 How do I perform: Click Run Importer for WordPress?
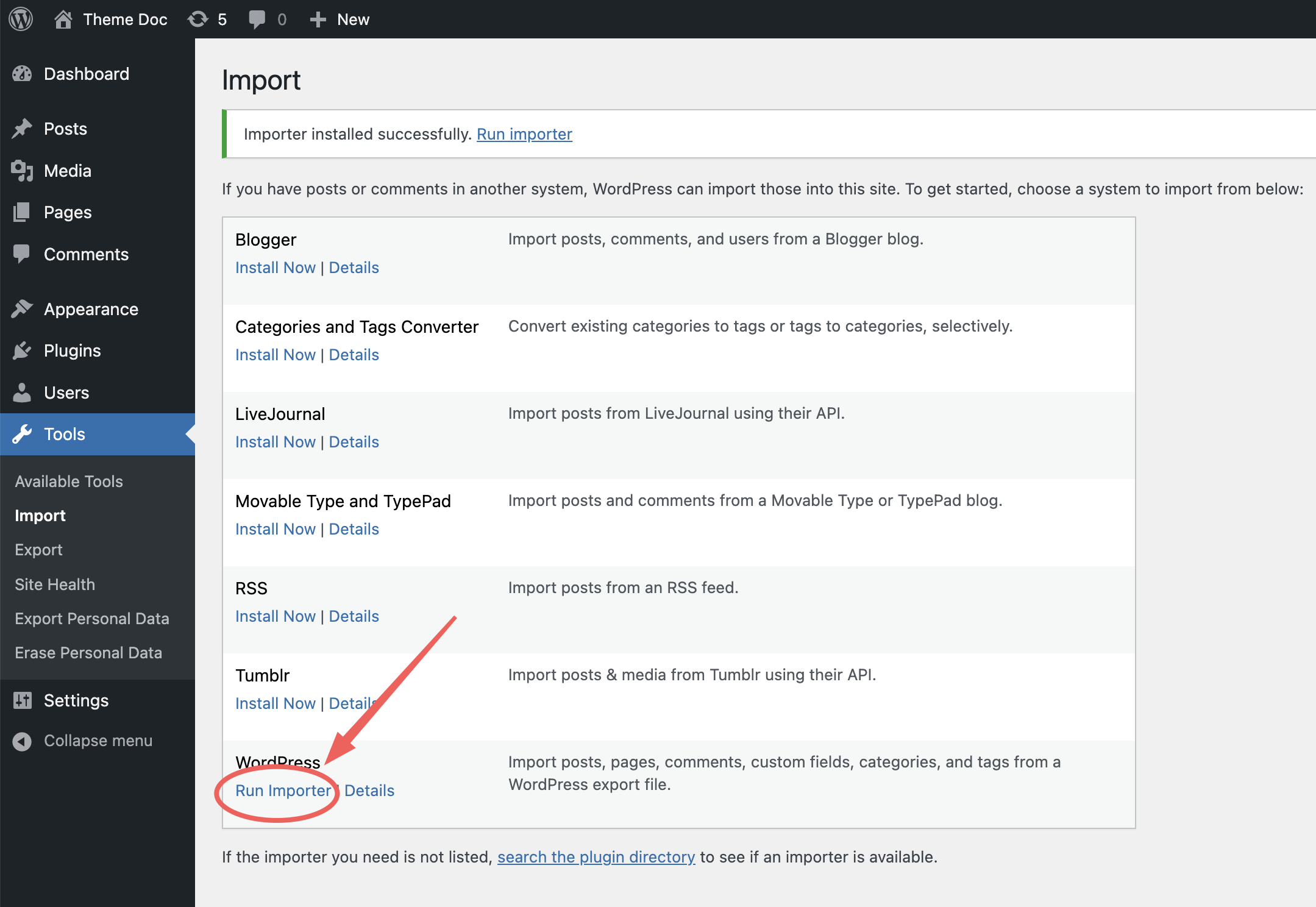click(x=283, y=789)
